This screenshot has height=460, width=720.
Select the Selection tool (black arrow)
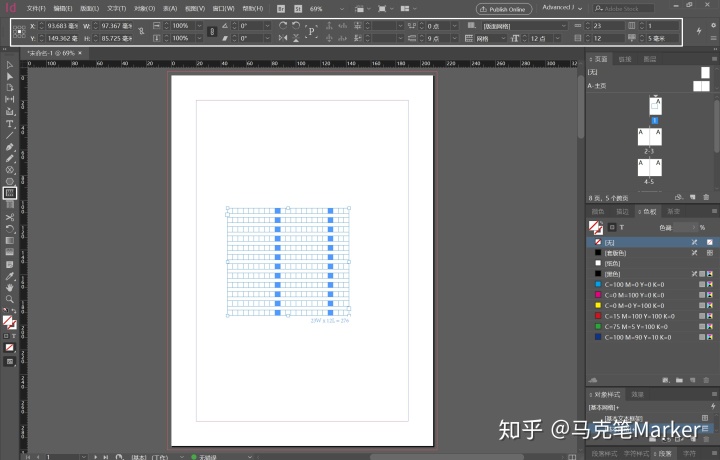[10, 65]
